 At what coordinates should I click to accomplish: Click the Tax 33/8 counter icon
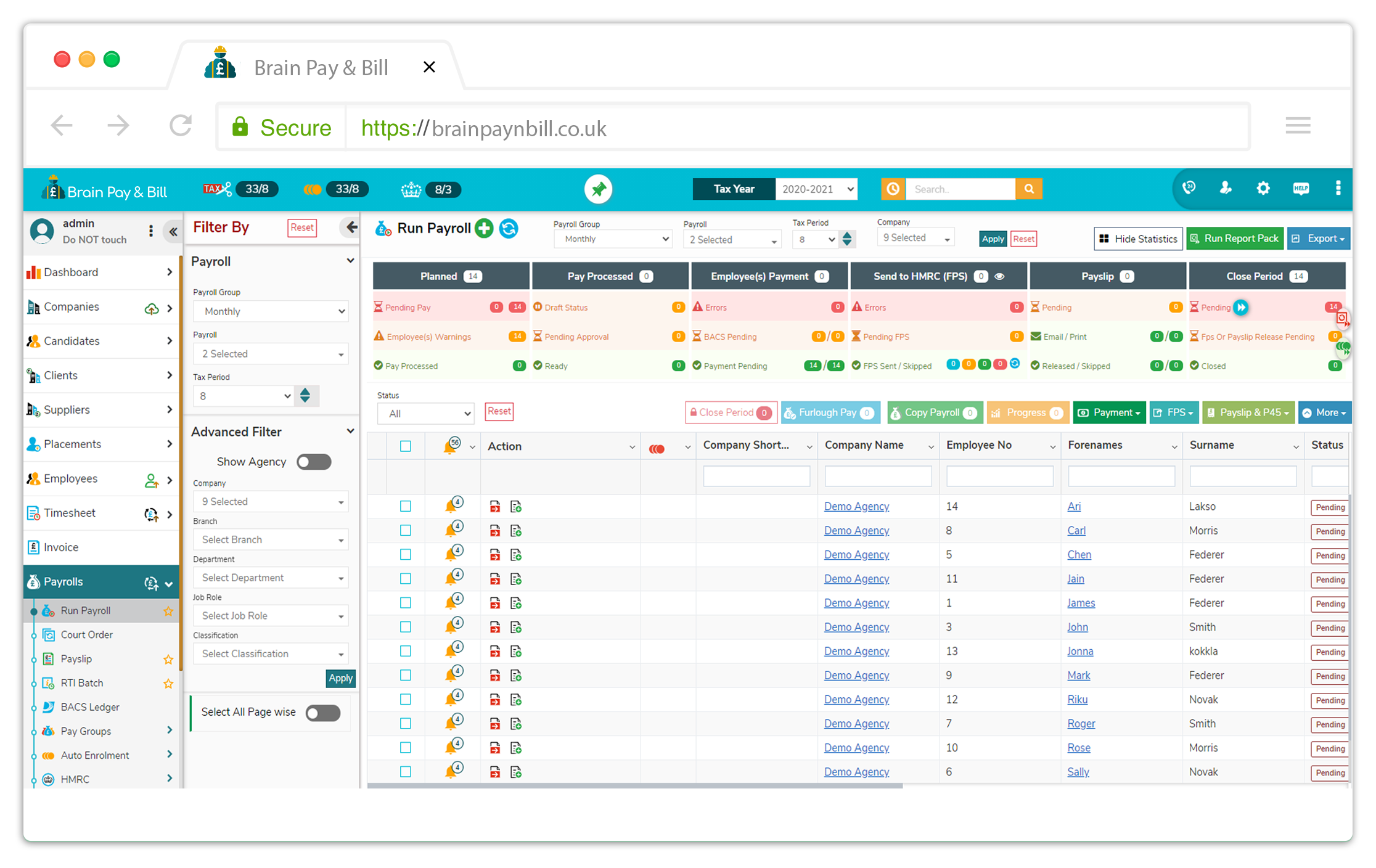click(218, 189)
